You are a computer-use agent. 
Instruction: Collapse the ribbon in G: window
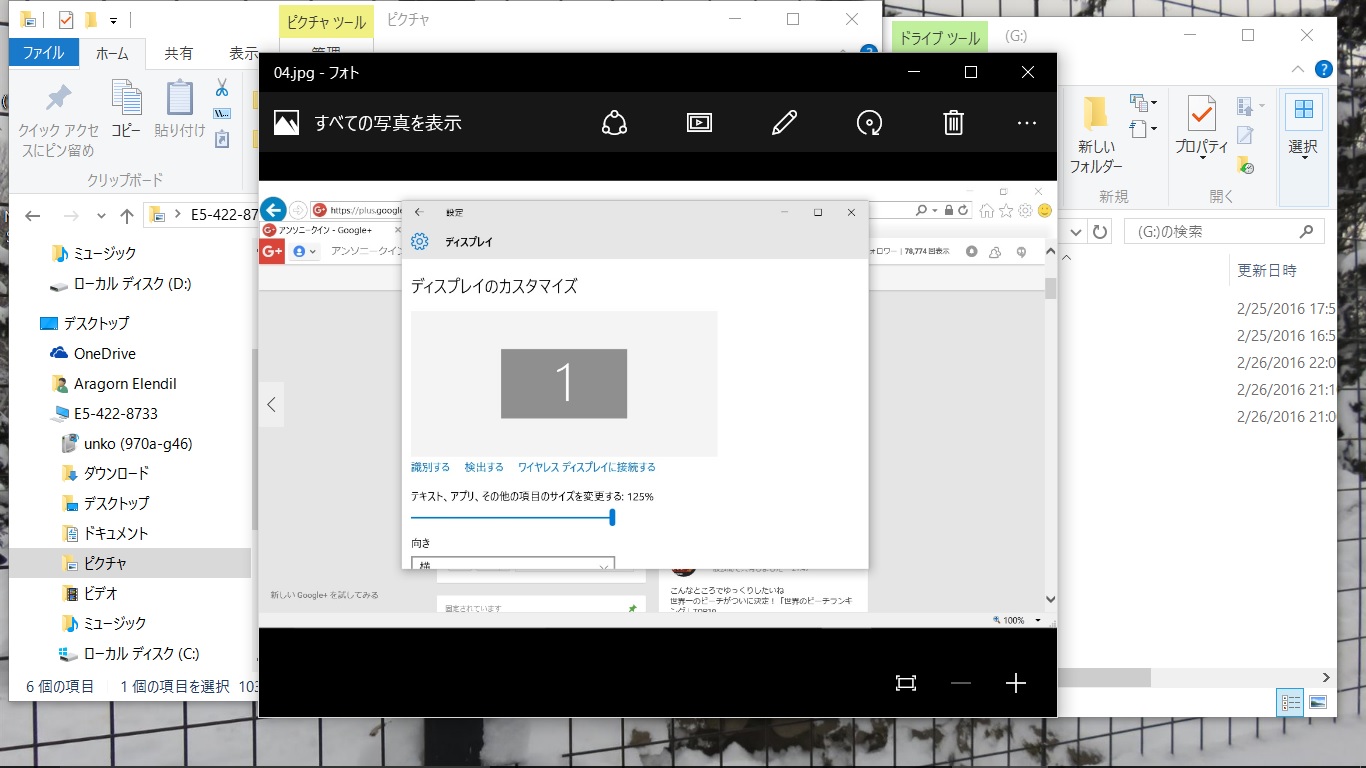point(1297,69)
